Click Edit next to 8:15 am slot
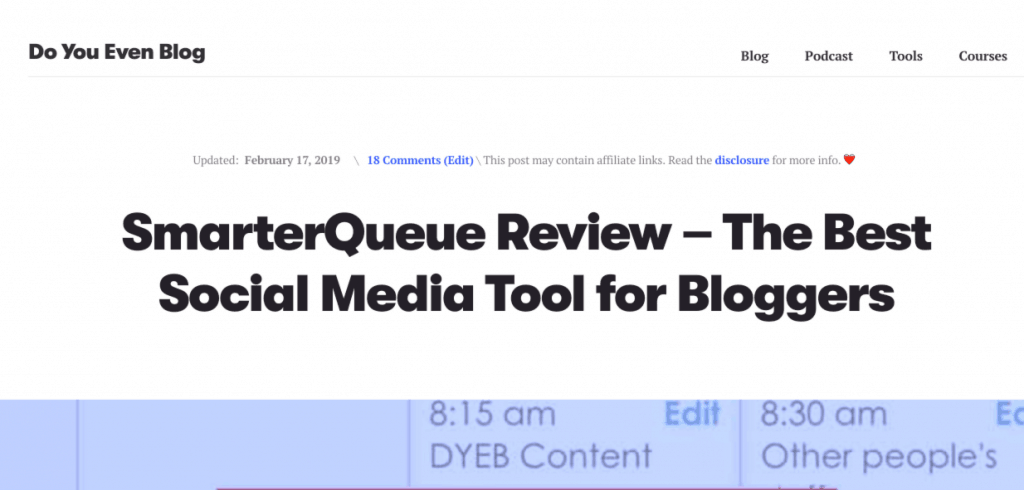The image size is (1024, 490). point(693,414)
